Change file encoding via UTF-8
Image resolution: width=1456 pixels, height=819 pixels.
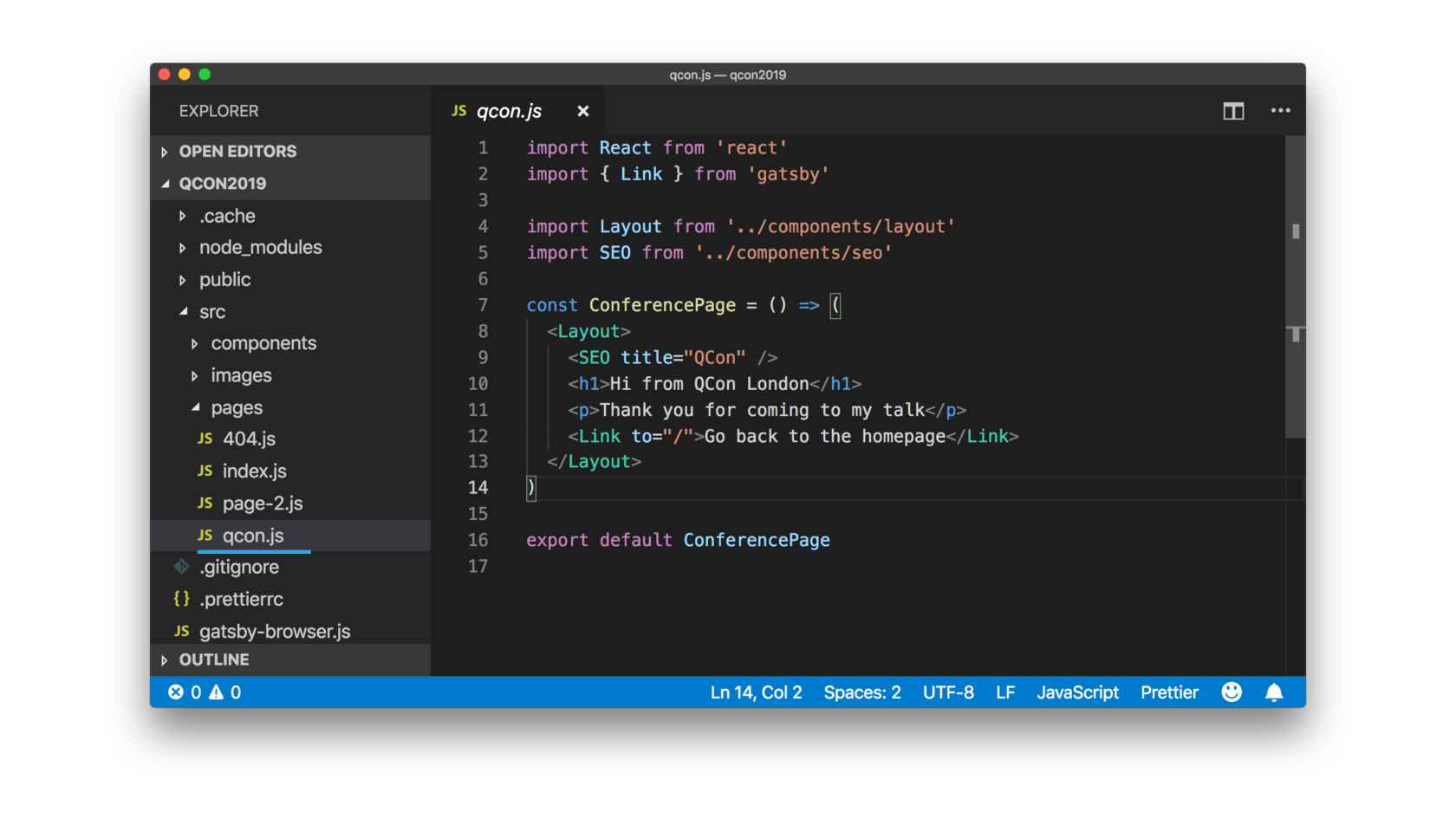pyautogui.click(x=948, y=692)
